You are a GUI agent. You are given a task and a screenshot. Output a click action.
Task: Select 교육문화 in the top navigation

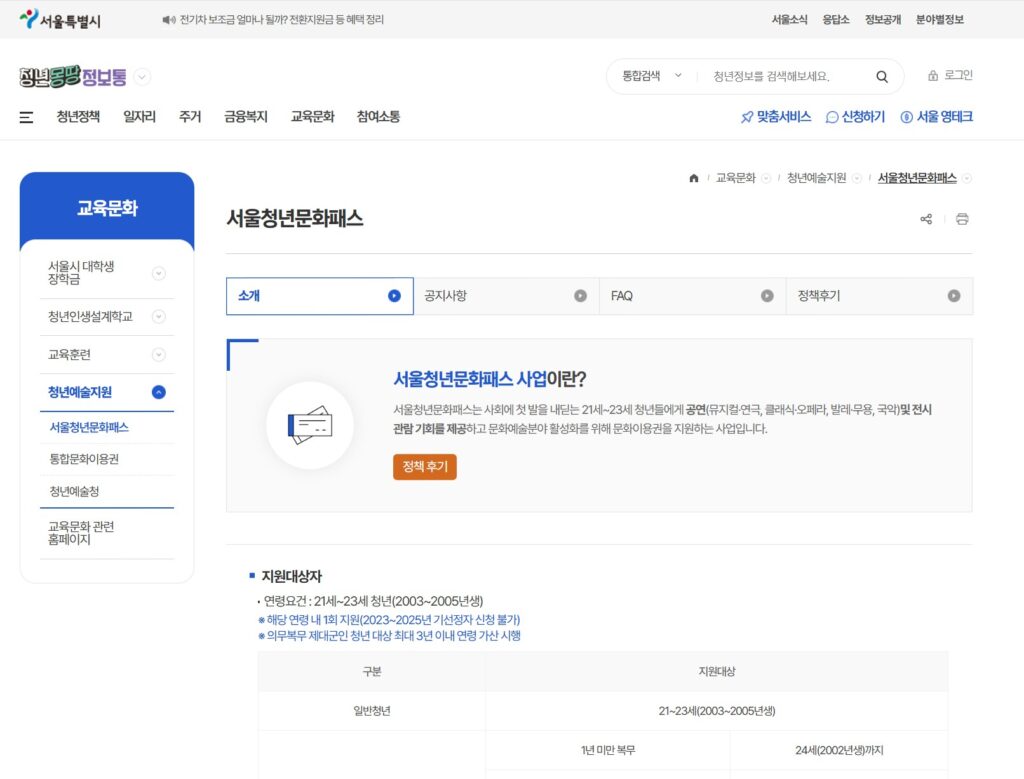point(311,117)
